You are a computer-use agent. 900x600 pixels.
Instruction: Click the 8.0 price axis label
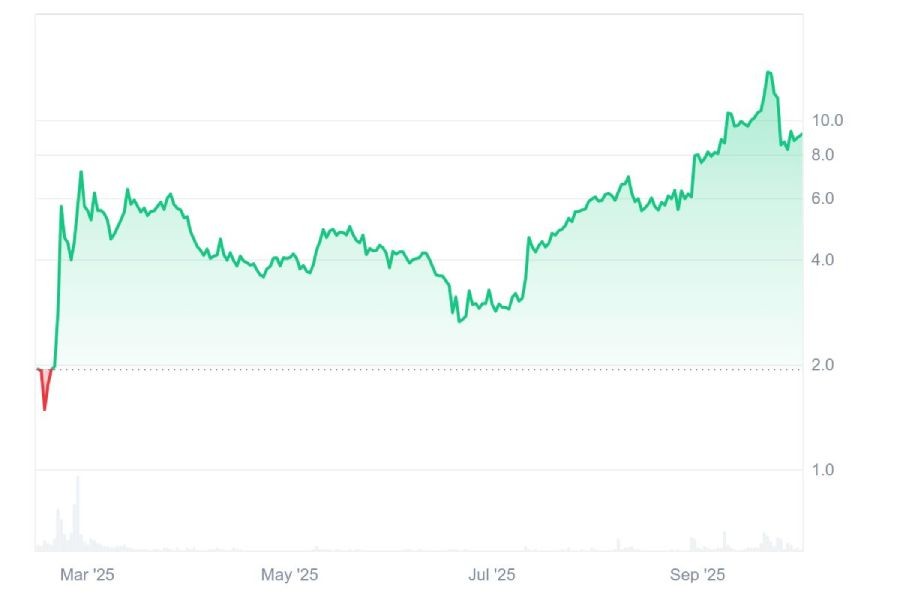823,155
